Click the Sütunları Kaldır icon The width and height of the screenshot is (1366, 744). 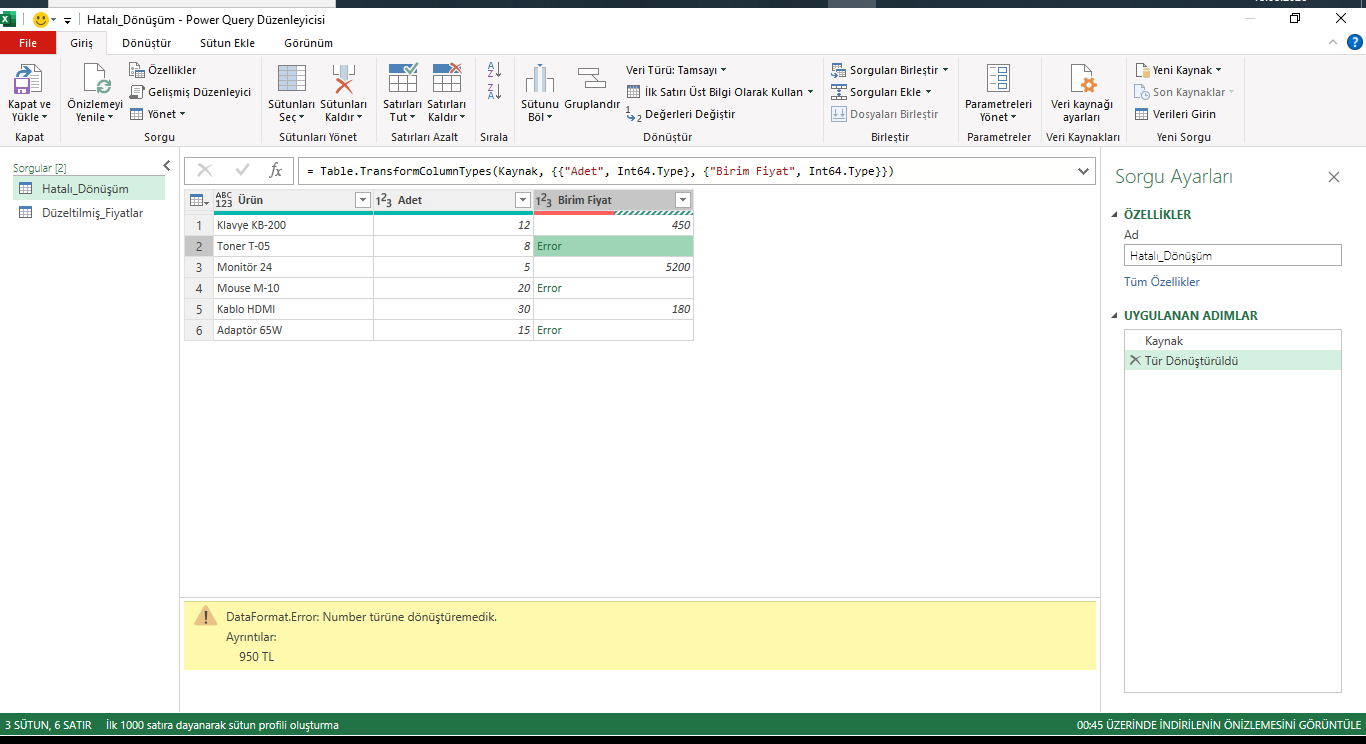pyautogui.click(x=343, y=79)
